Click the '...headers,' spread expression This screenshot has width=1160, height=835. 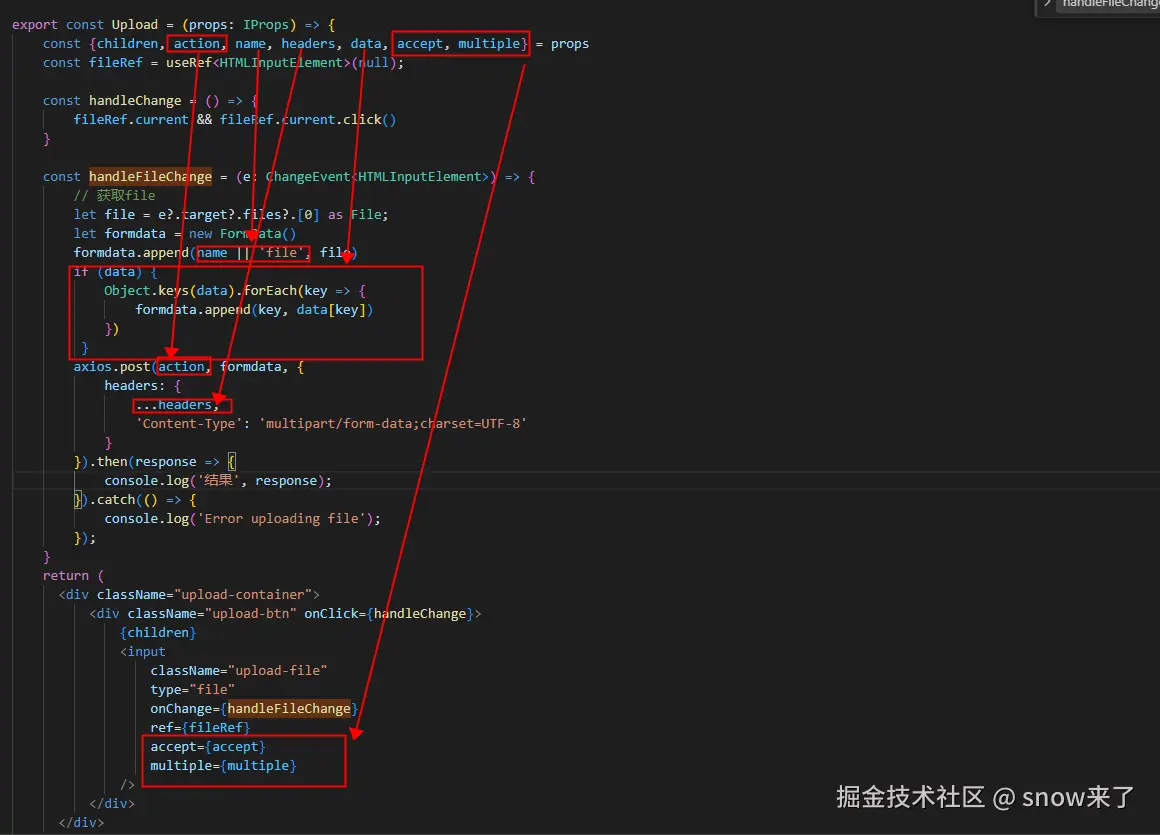pos(178,405)
